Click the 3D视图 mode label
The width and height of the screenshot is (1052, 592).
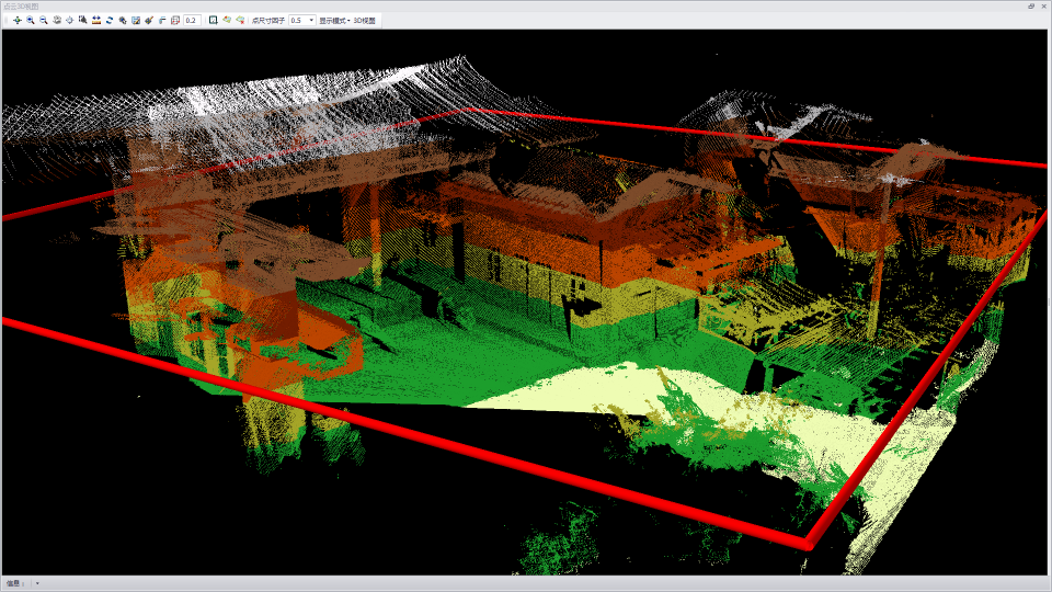point(365,20)
